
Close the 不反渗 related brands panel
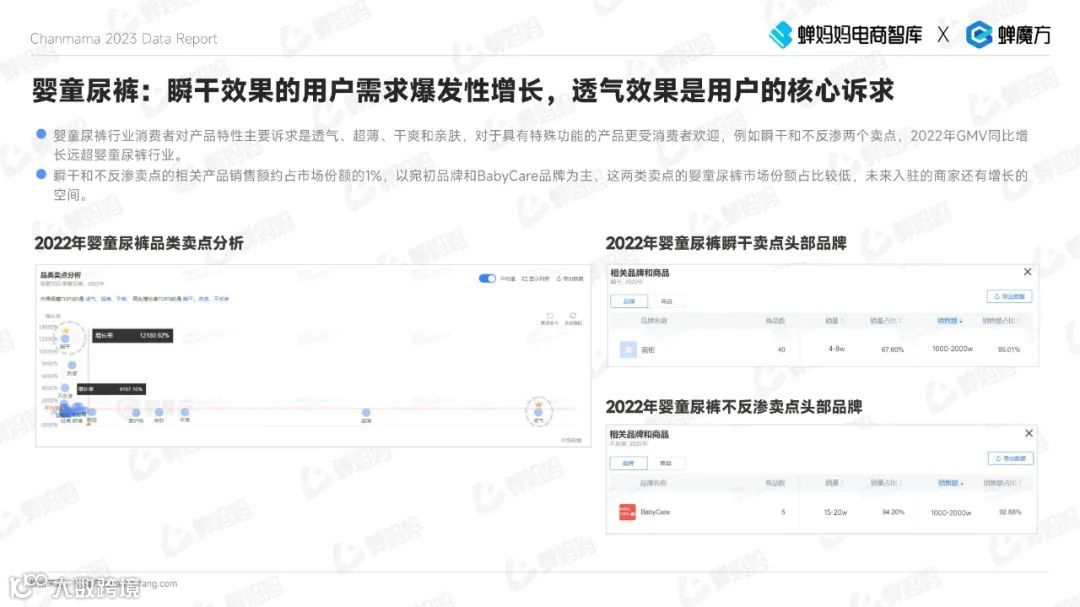[1028, 433]
